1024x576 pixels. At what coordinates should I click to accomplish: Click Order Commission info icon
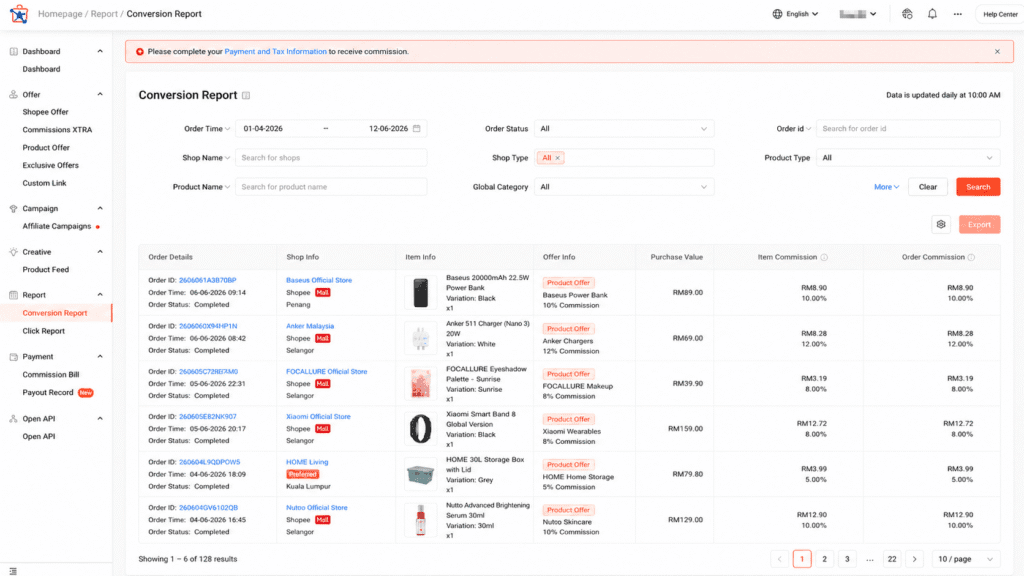pyautogui.click(x=971, y=257)
